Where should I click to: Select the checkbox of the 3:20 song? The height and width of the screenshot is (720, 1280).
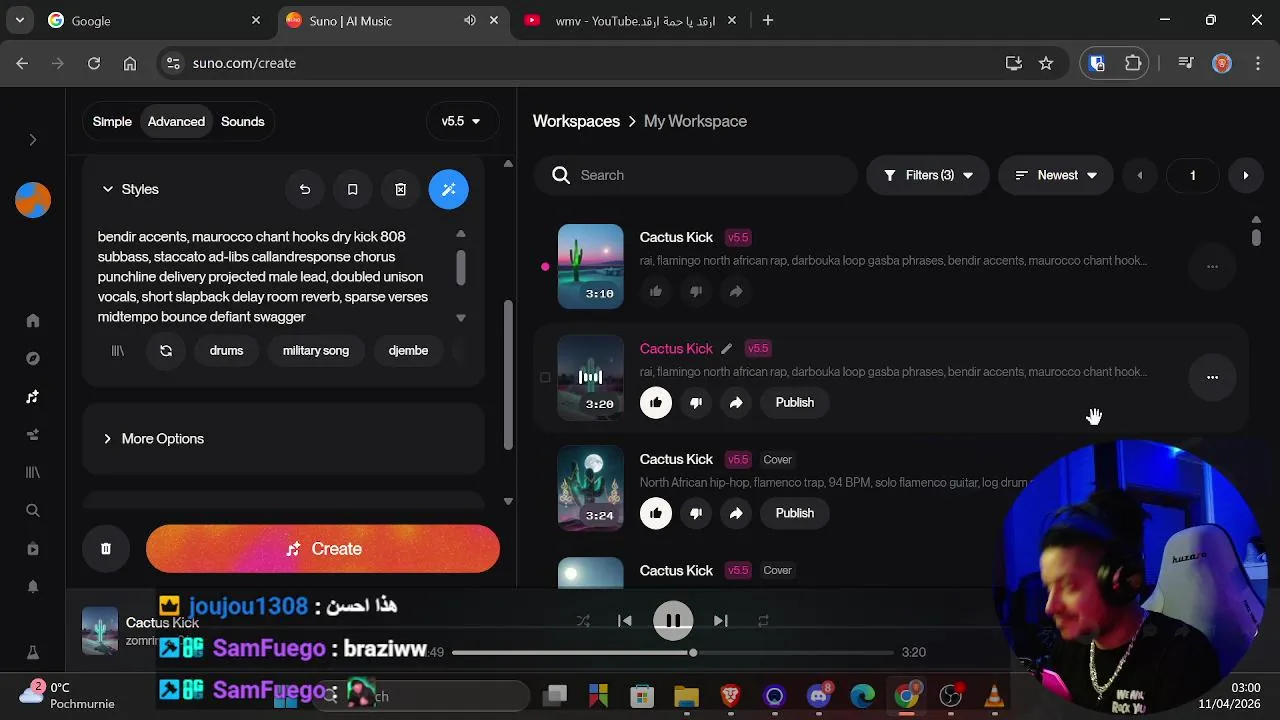pos(545,378)
